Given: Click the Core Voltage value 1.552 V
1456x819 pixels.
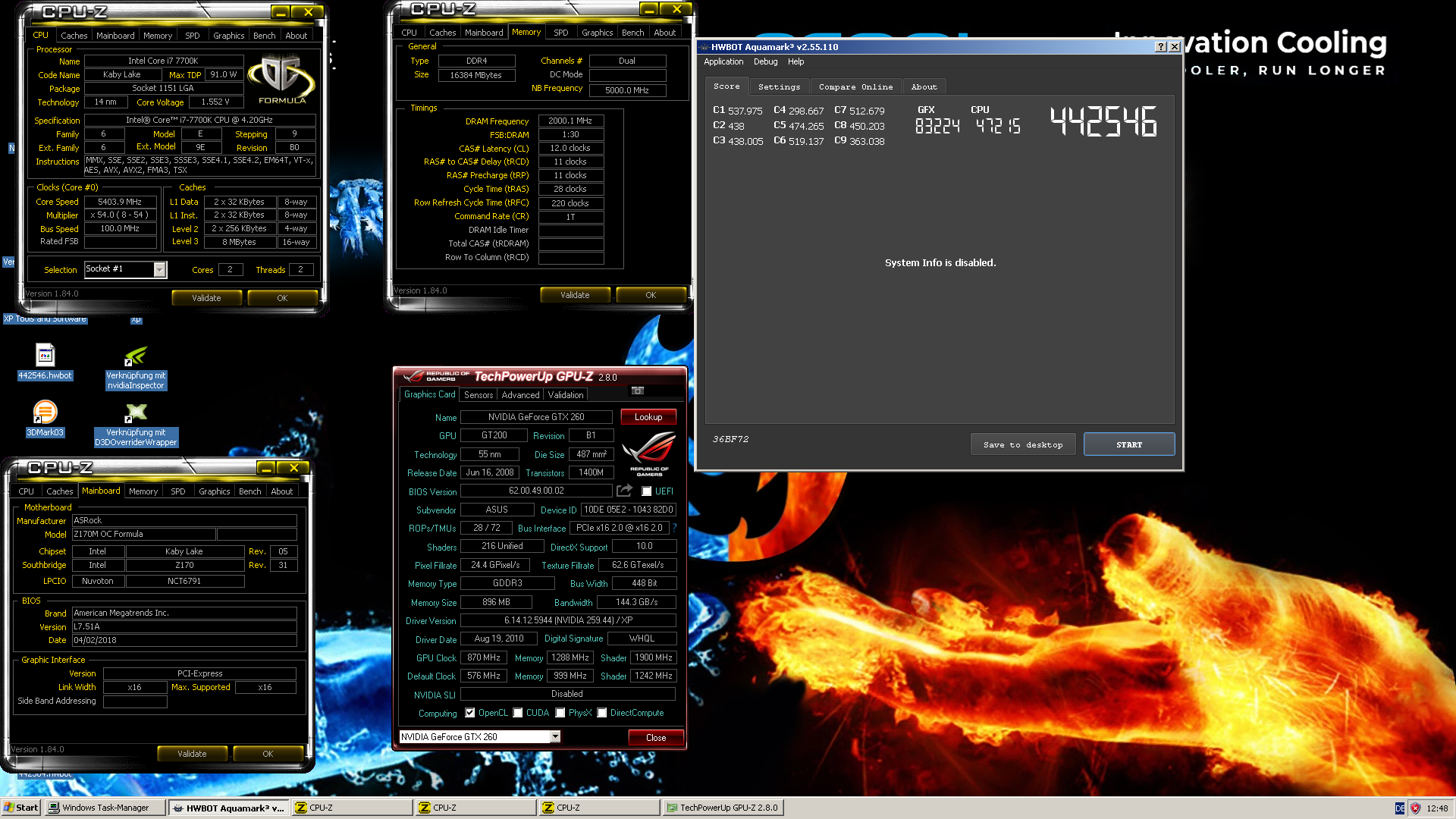Looking at the screenshot, I should [x=215, y=102].
